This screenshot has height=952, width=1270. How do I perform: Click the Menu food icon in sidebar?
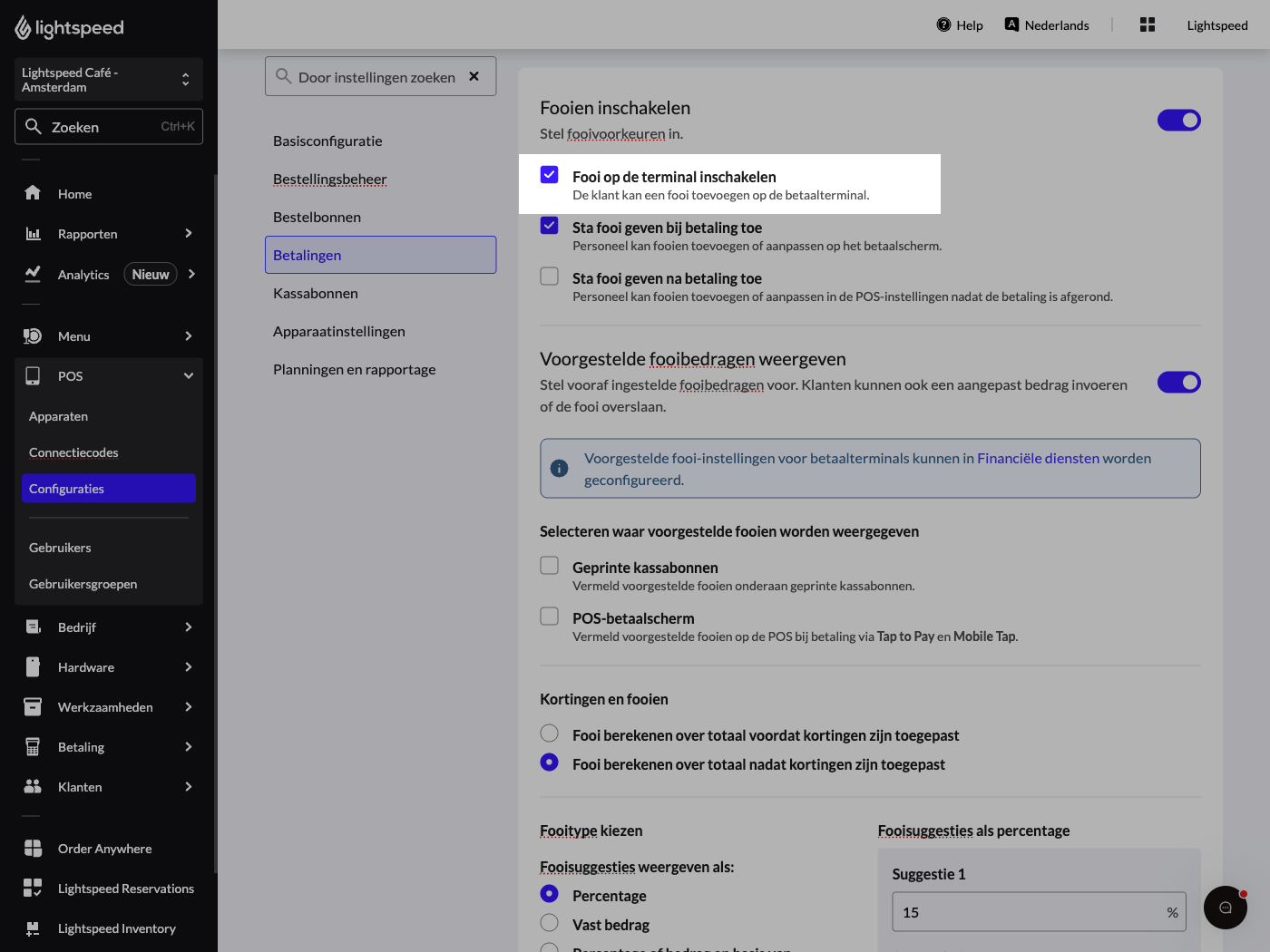(33, 335)
